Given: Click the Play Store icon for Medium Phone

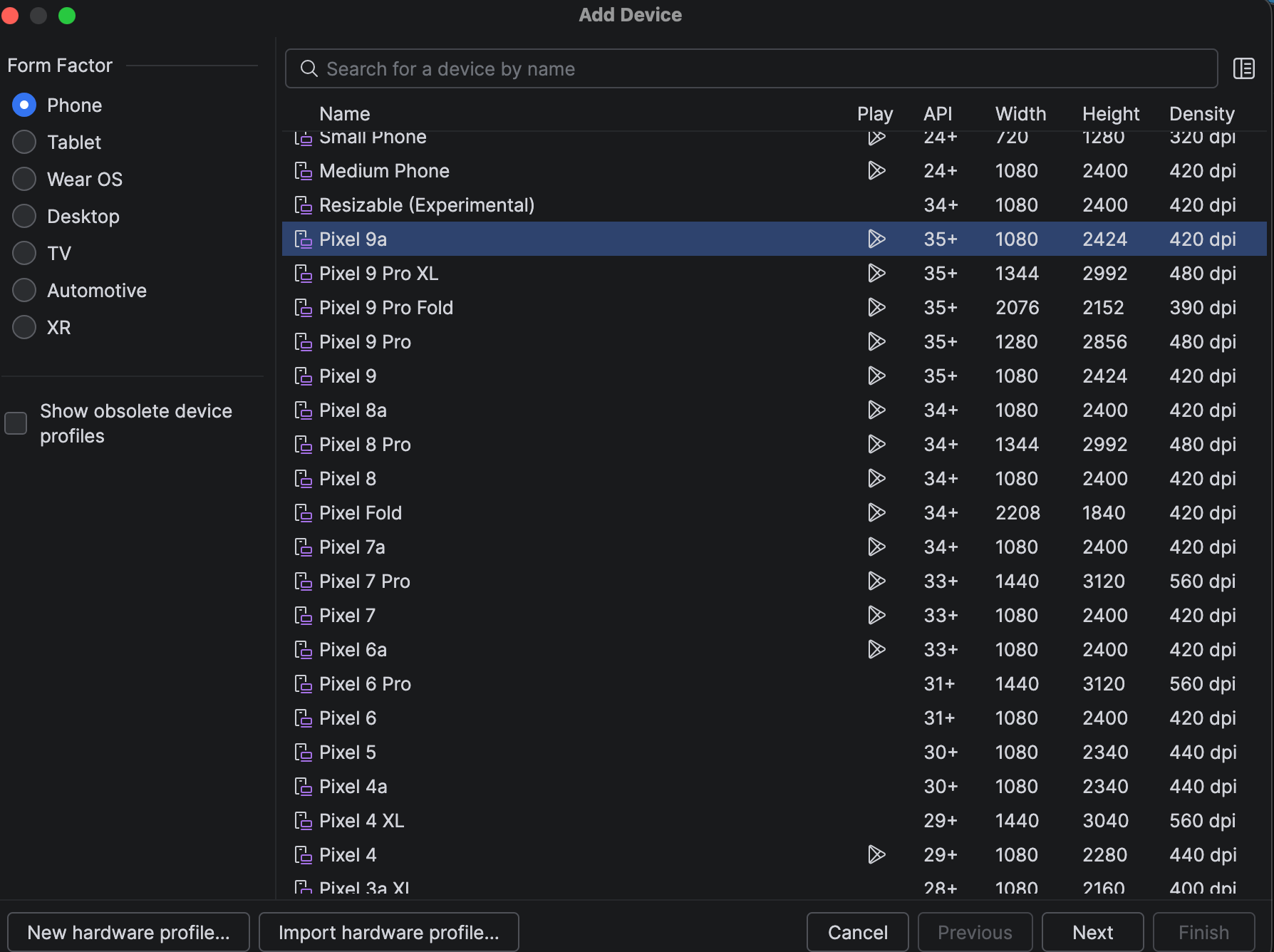Looking at the screenshot, I should click(876, 171).
